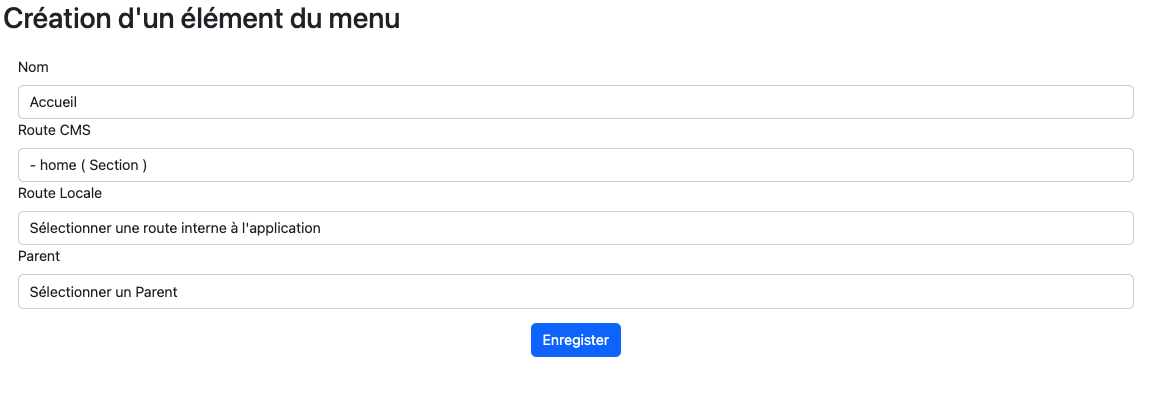Image resolution: width=1176 pixels, height=401 pixels.
Task: Click right edge of Parent select
Action: [x=1118, y=292]
